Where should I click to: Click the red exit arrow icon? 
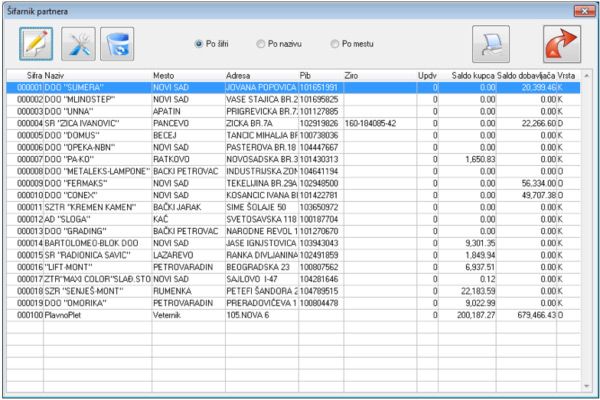coord(562,43)
